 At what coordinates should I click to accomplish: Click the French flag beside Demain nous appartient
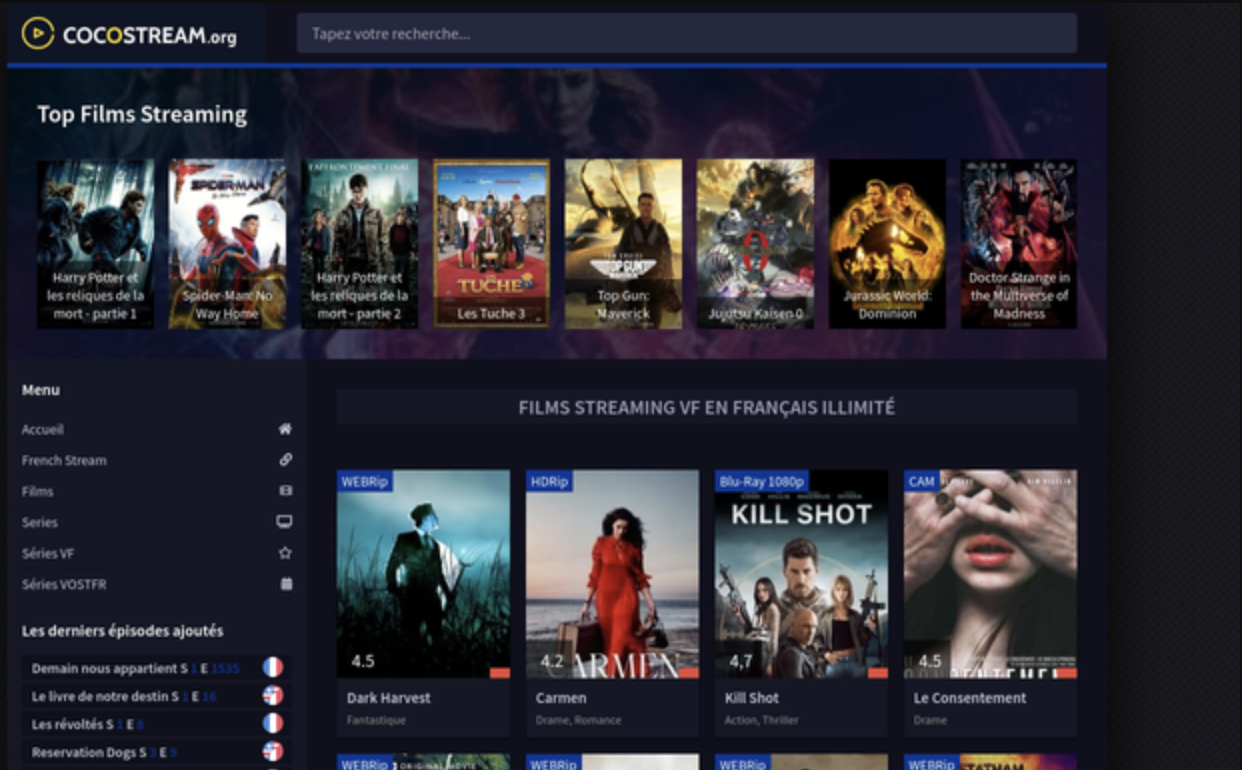(273, 667)
